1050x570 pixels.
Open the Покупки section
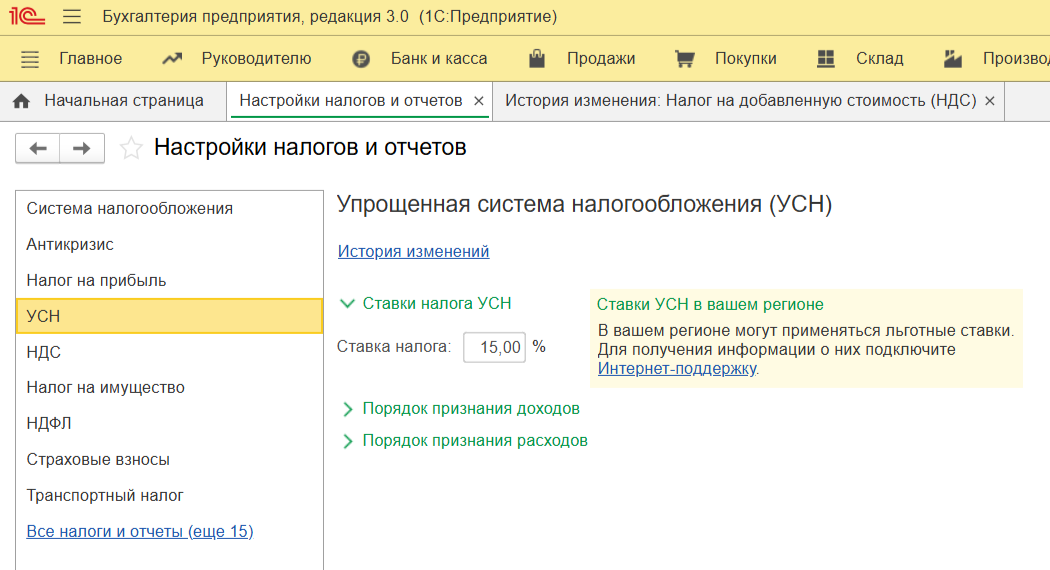pyautogui.click(x=726, y=59)
